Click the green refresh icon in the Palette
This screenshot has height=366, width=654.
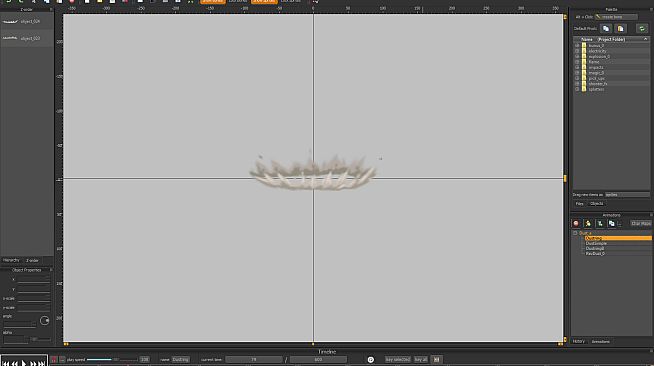point(641,28)
